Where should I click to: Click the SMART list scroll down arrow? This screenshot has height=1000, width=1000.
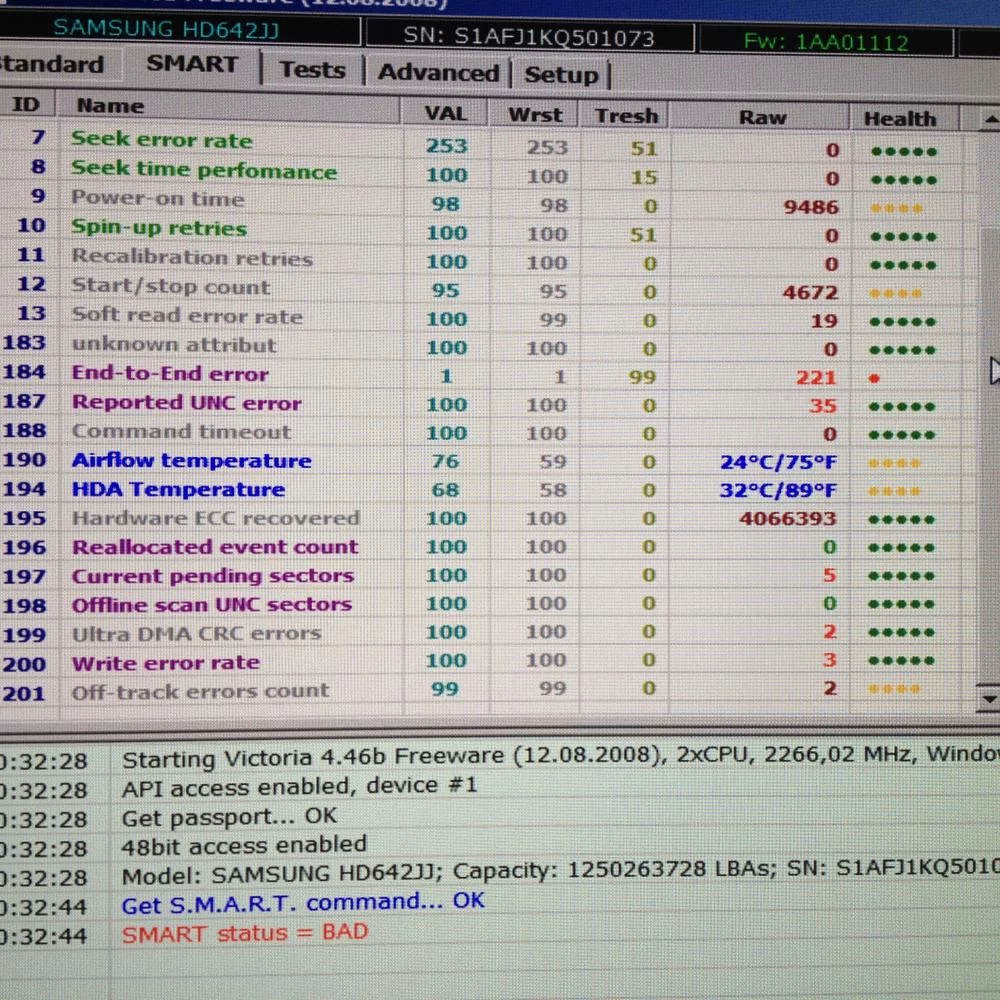(989, 698)
